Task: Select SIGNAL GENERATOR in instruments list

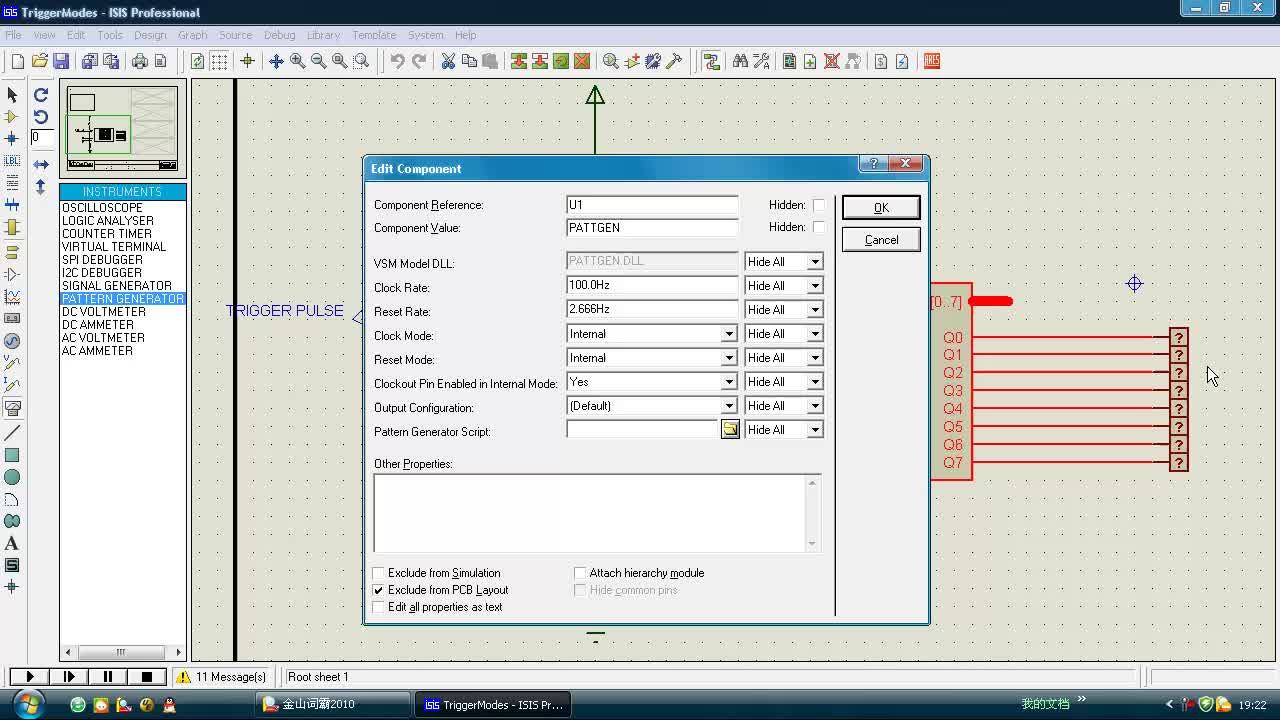Action: tap(117, 286)
